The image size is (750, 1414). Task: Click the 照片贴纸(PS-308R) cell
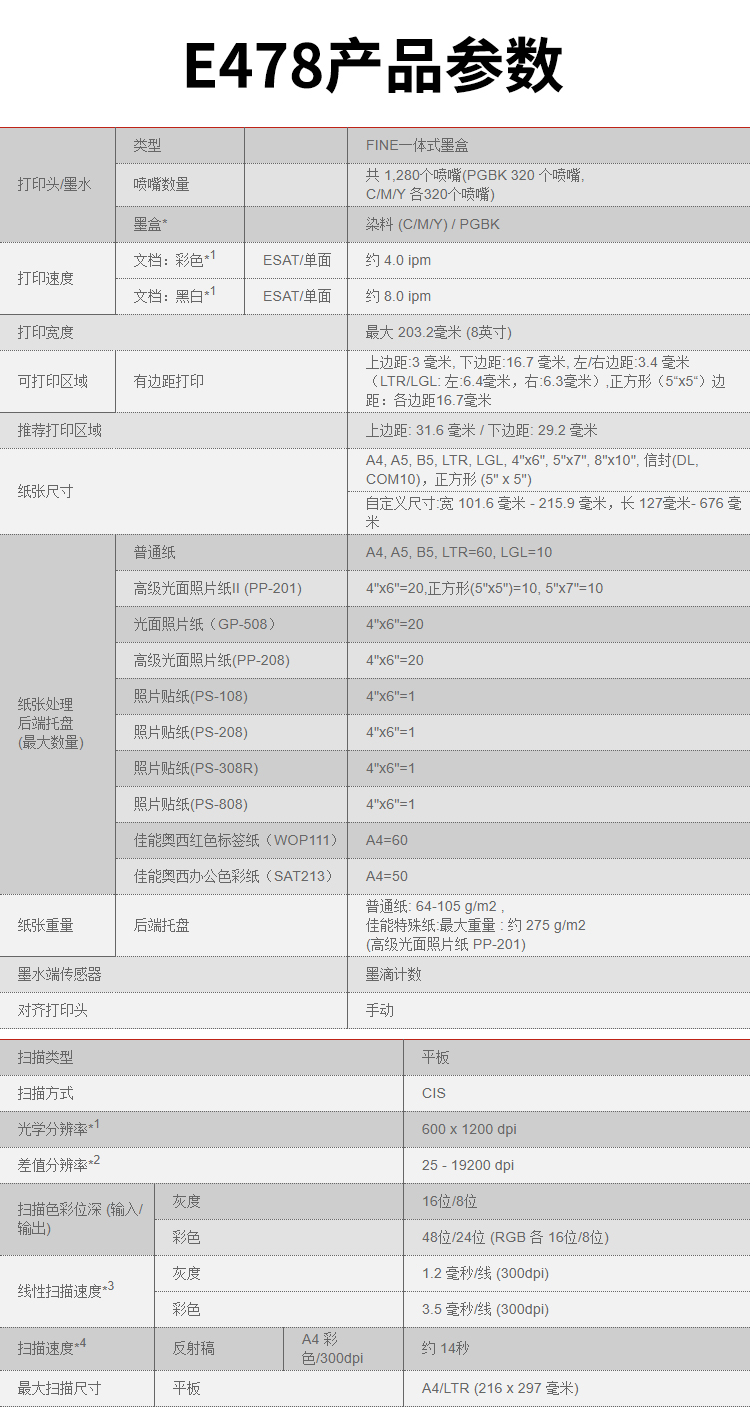(232, 768)
